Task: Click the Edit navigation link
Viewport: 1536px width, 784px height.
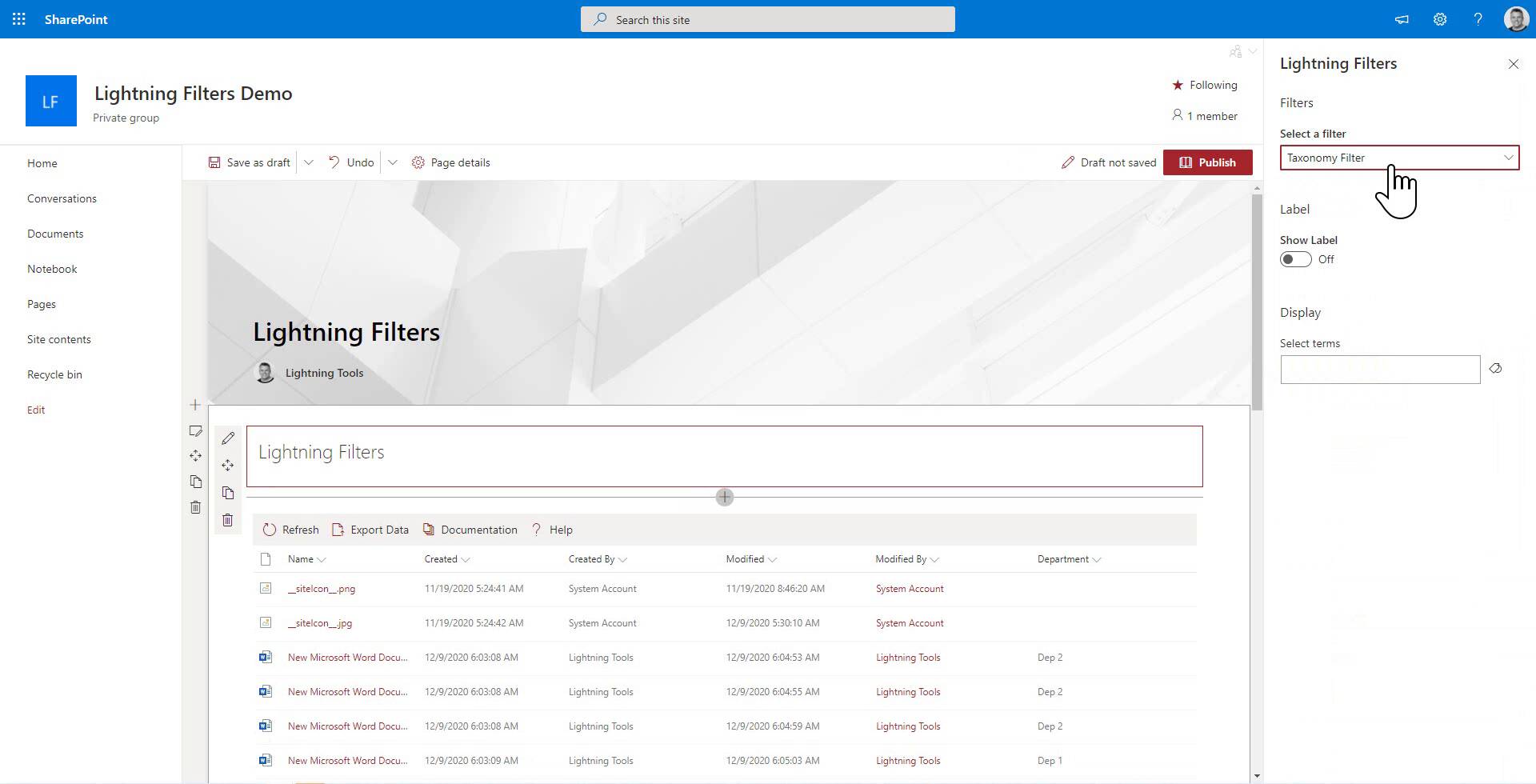Action: point(36,410)
